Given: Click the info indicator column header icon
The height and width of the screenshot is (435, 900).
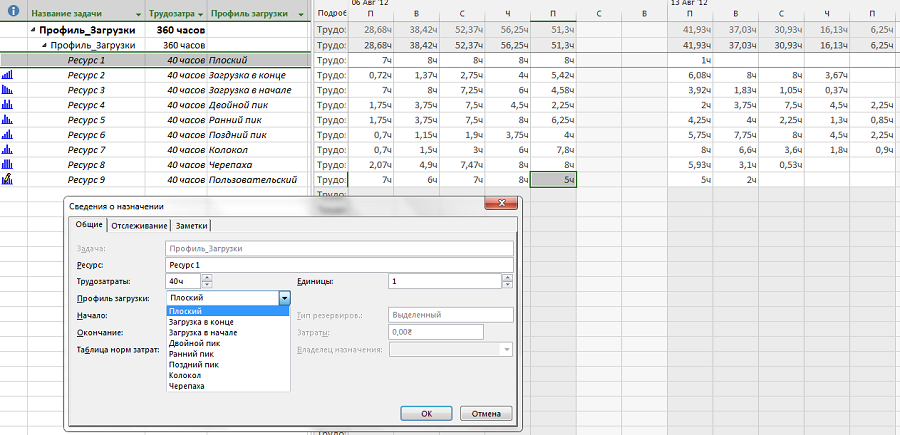Looking at the screenshot, I should 14,12.
